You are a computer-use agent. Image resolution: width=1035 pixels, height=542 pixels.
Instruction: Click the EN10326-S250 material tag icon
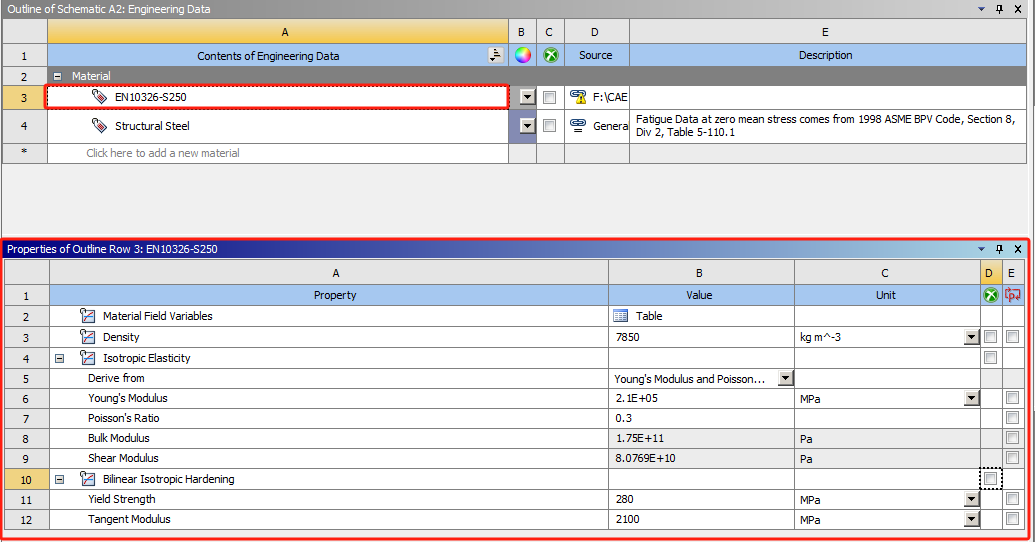point(99,97)
